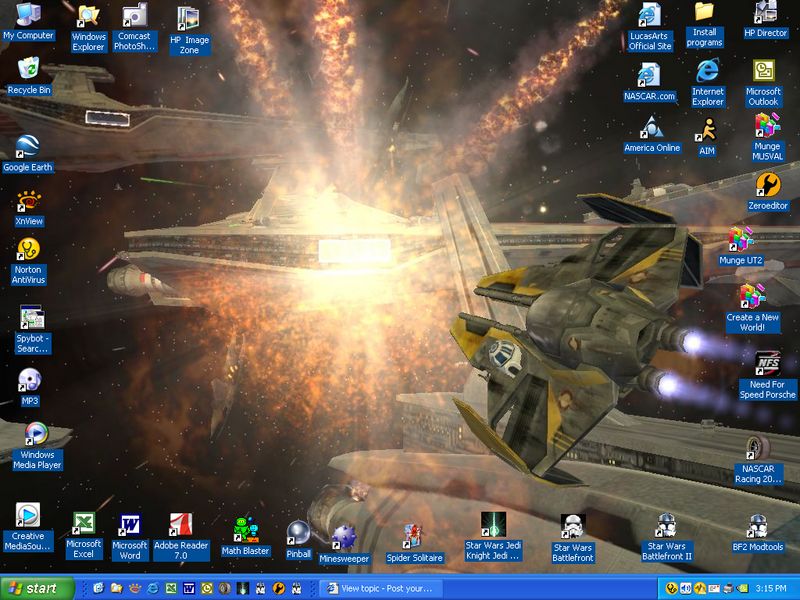Click the HP Director desktop icon
The width and height of the screenshot is (800, 600).
(765, 20)
